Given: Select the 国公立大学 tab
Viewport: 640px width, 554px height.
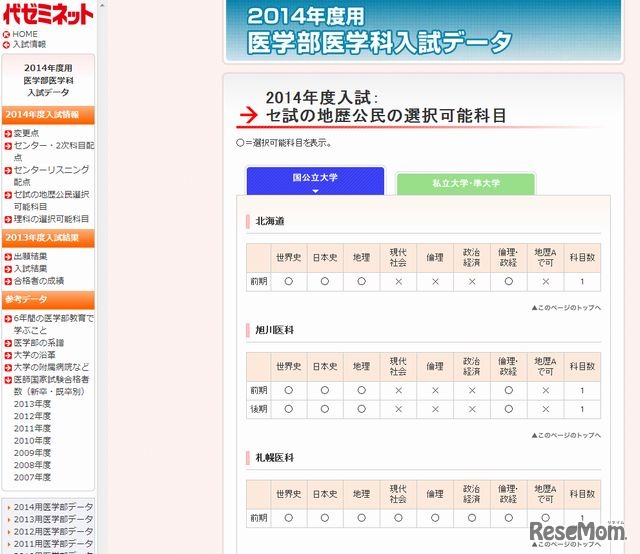Looking at the screenshot, I should click(x=315, y=181).
